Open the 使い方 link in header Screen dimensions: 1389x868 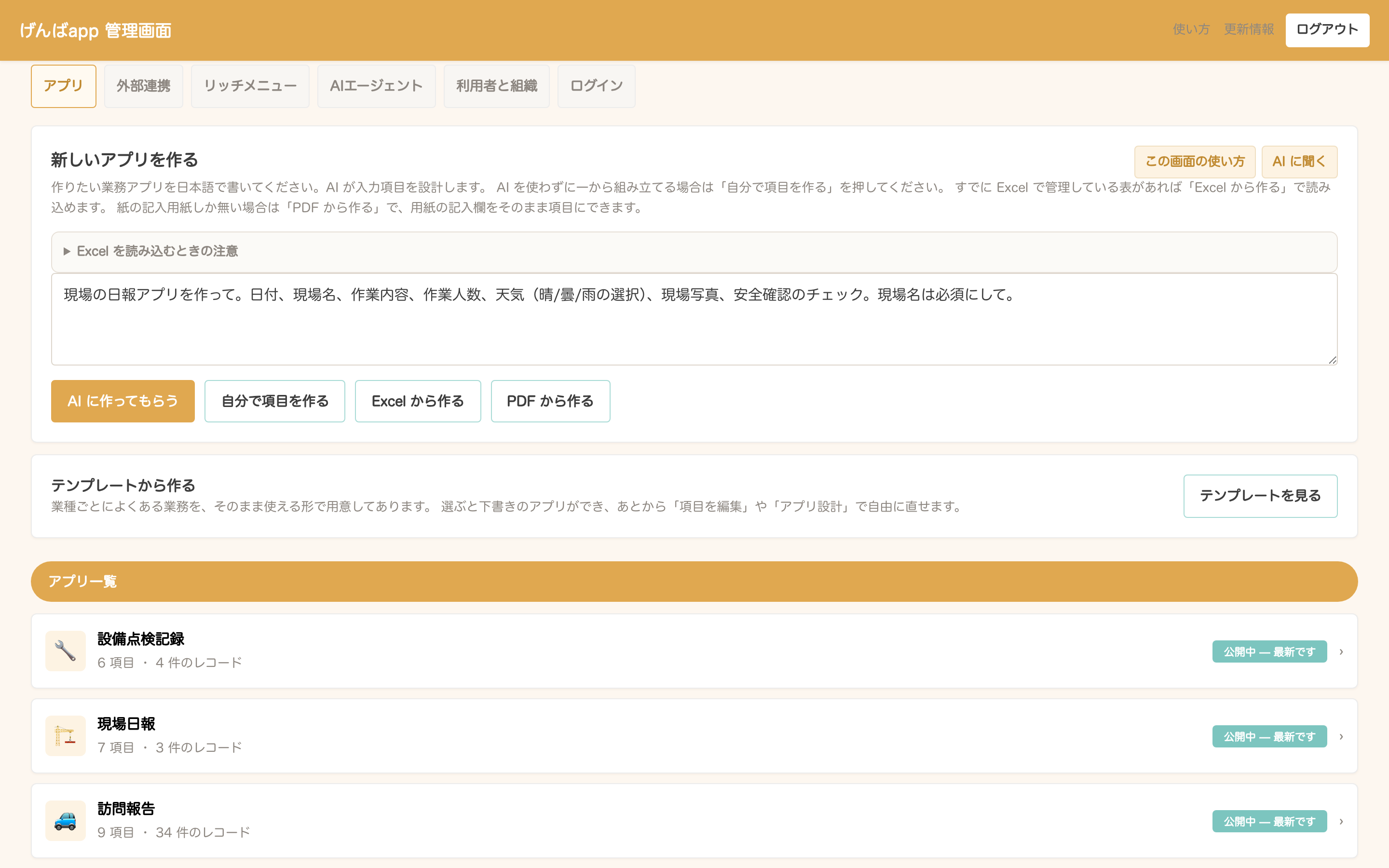coord(1191,29)
